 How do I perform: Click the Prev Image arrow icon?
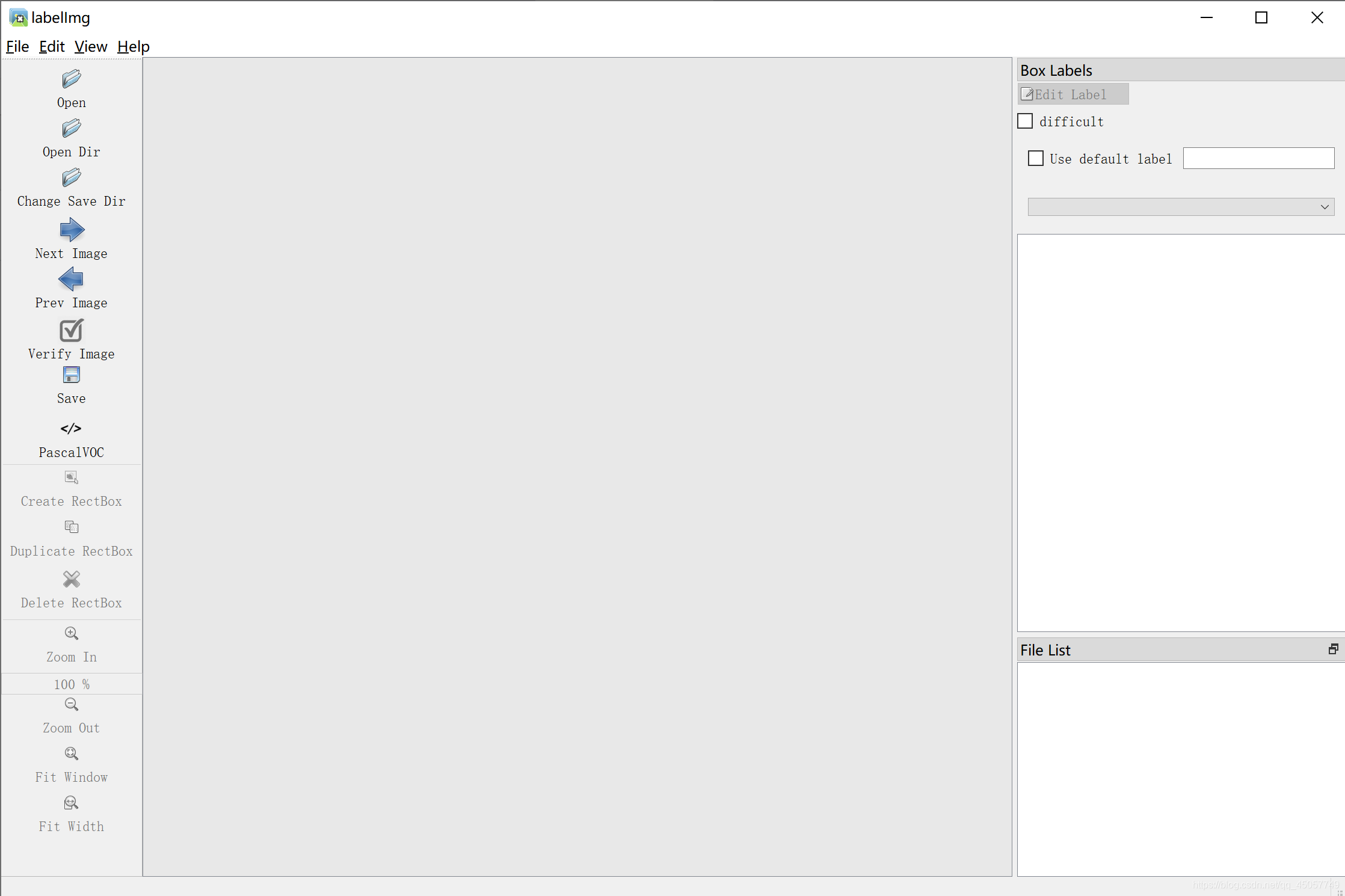coord(71,279)
